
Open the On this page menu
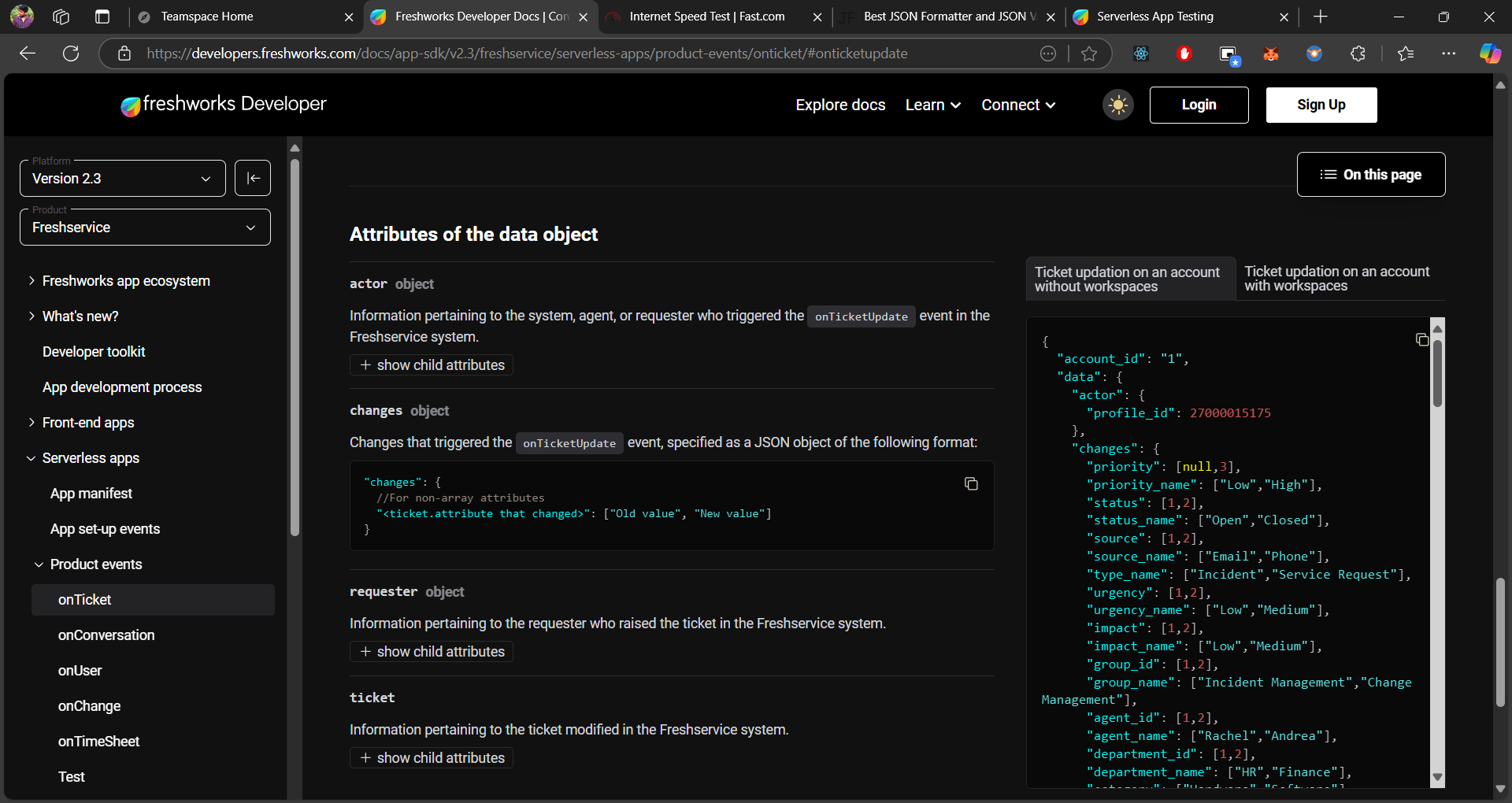1371,174
